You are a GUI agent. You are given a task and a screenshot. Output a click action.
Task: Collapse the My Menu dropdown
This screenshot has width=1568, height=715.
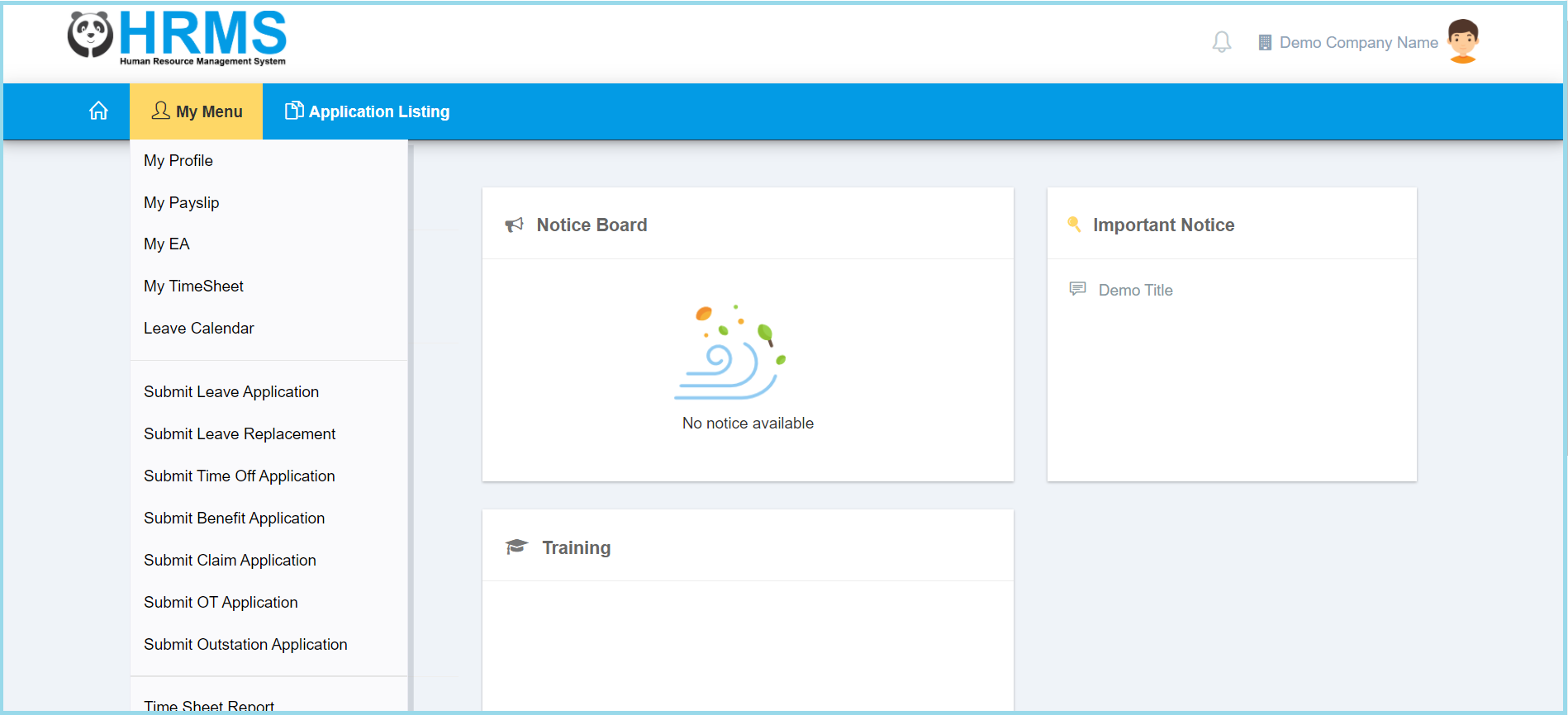click(197, 111)
